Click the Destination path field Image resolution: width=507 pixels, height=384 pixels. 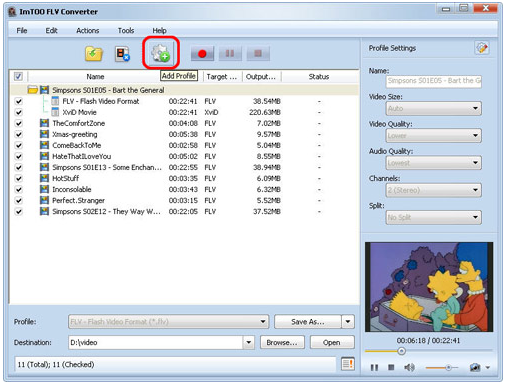click(156, 342)
